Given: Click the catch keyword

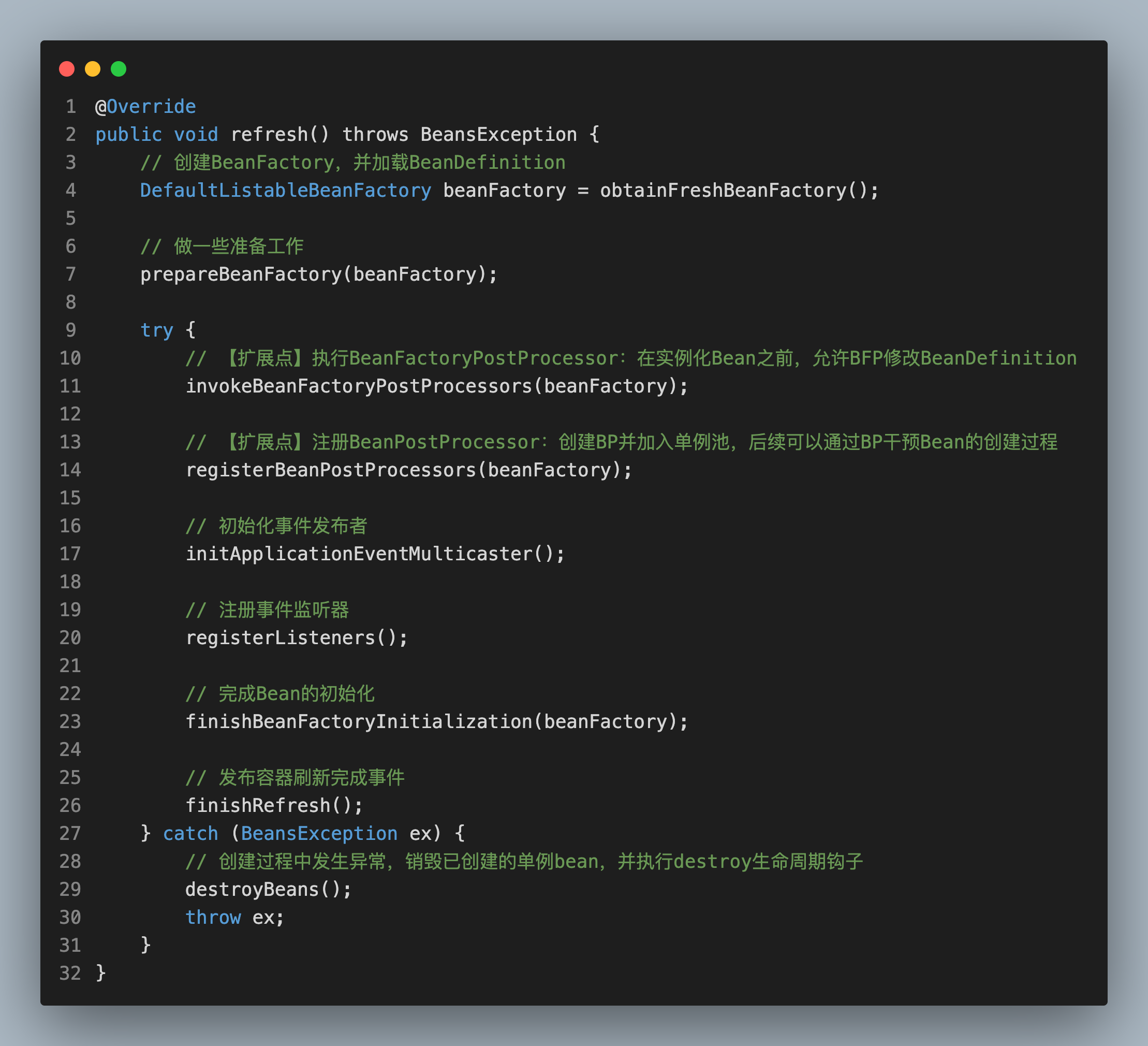Looking at the screenshot, I should point(190,834).
